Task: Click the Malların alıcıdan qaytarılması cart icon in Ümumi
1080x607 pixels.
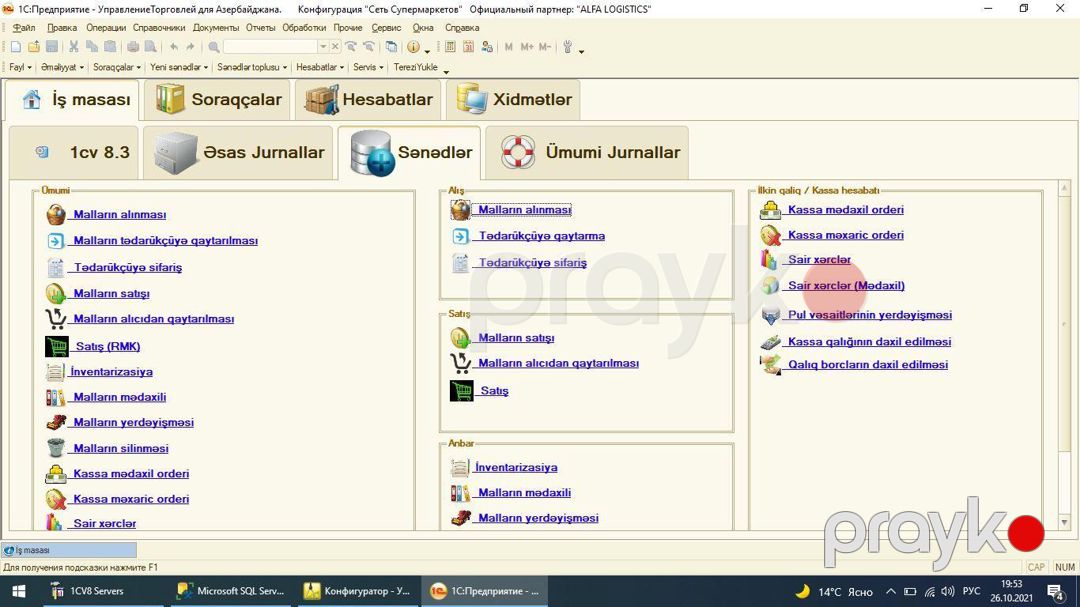Action: click(x=56, y=319)
